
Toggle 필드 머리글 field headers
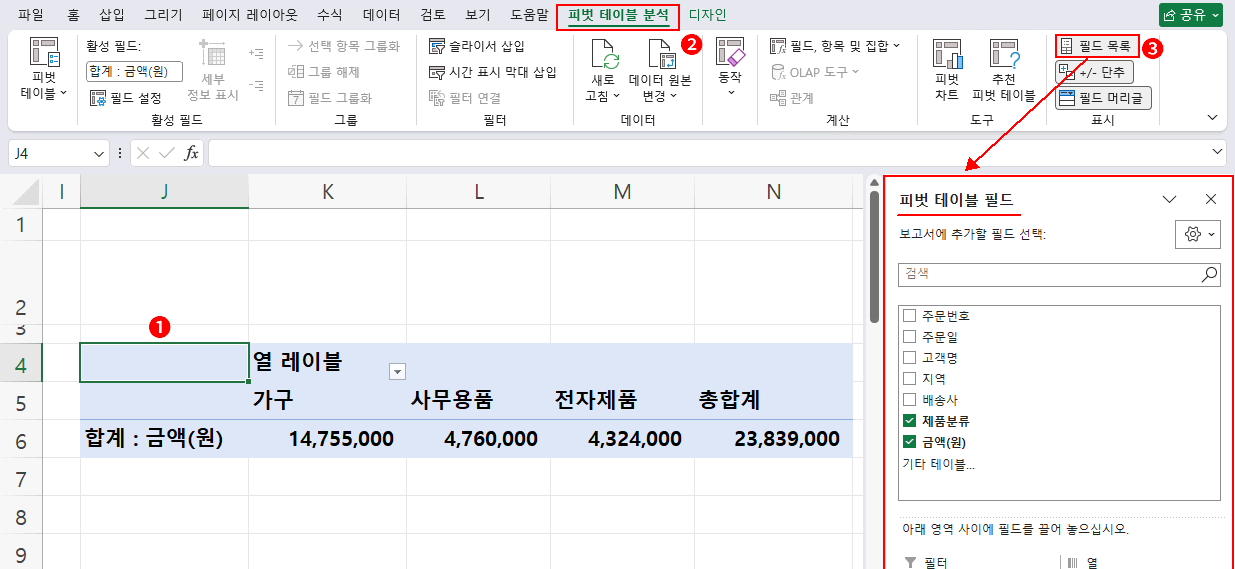tap(1103, 98)
